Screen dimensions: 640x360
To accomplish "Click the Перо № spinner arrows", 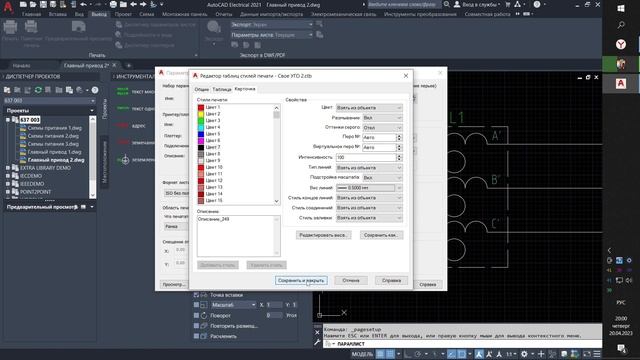I will (x=399, y=138).
